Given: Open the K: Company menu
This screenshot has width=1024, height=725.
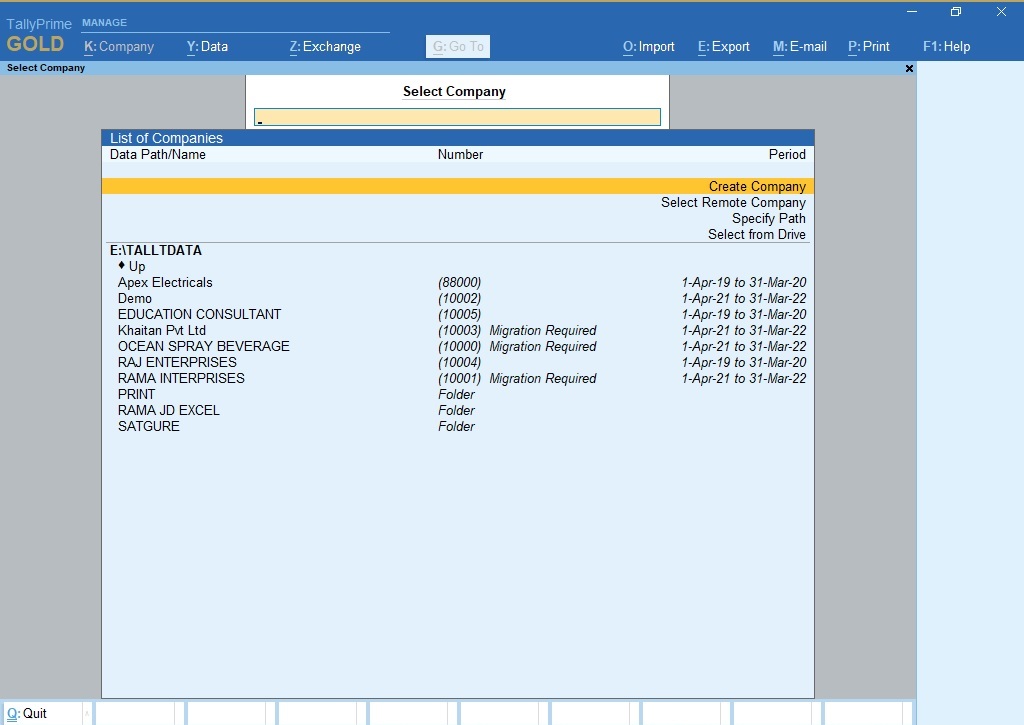Looking at the screenshot, I should point(119,46).
